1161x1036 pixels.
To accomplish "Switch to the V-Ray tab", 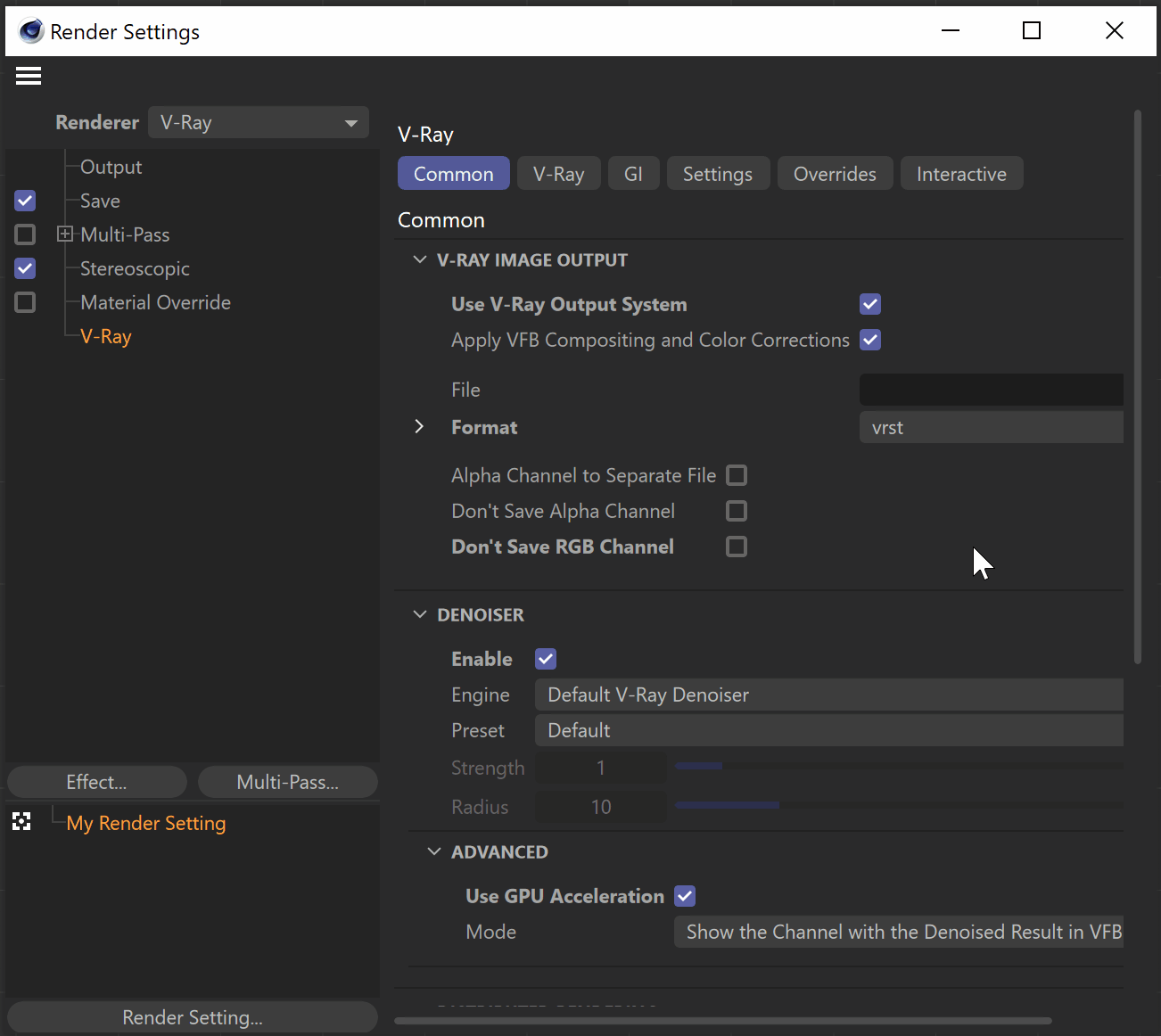I will 558,174.
